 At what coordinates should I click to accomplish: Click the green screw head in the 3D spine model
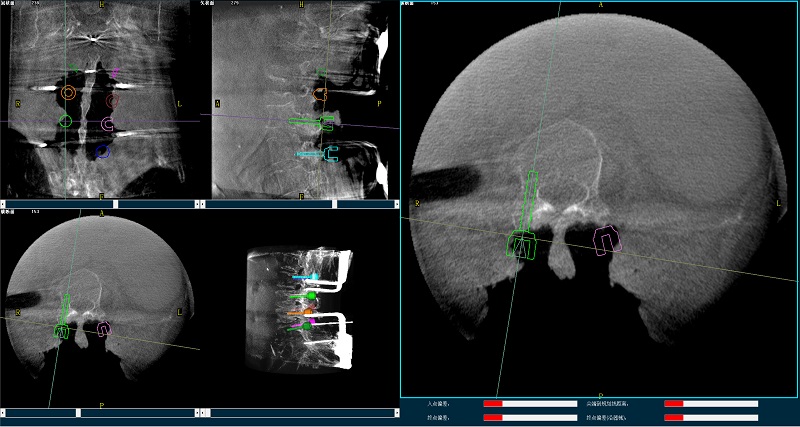pyautogui.click(x=311, y=296)
